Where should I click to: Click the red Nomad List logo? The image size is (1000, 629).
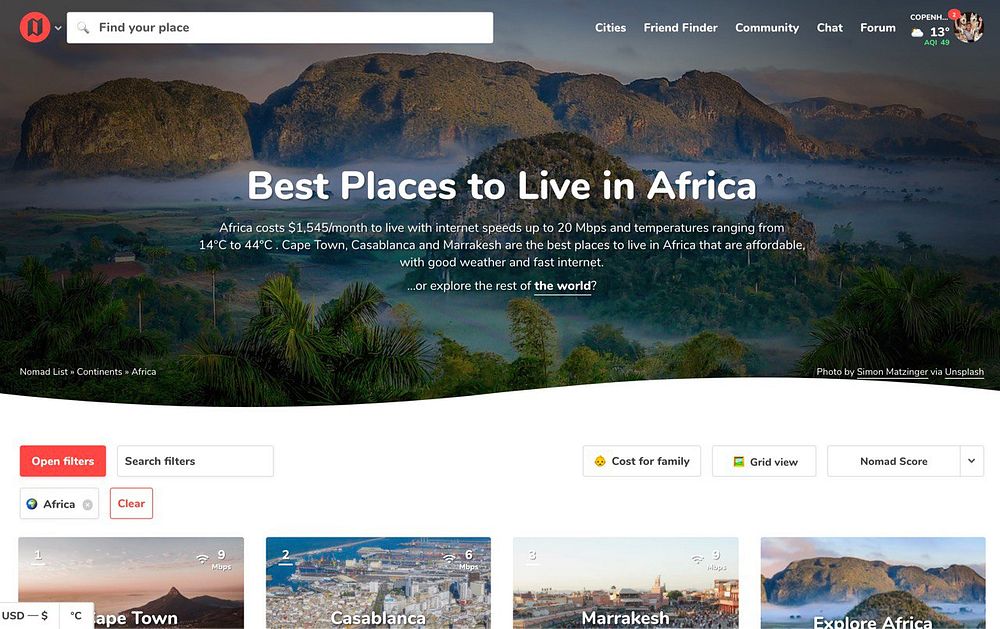point(34,27)
